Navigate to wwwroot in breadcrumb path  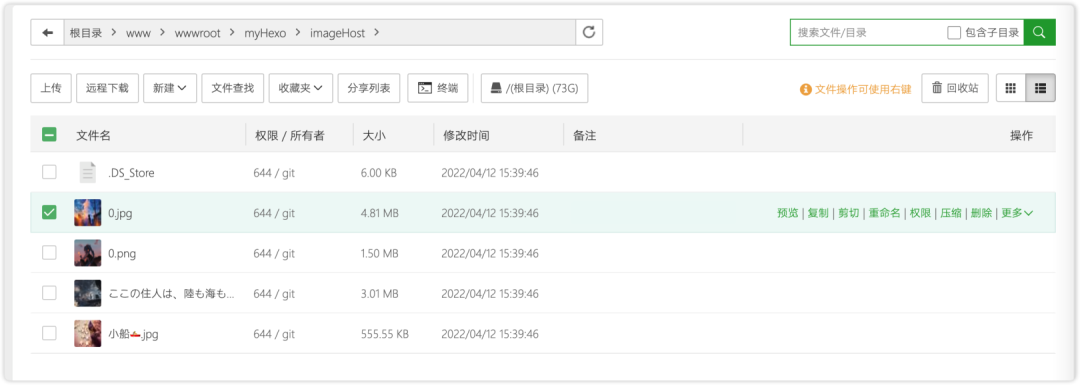pyautogui.click(x=198, y=33)
